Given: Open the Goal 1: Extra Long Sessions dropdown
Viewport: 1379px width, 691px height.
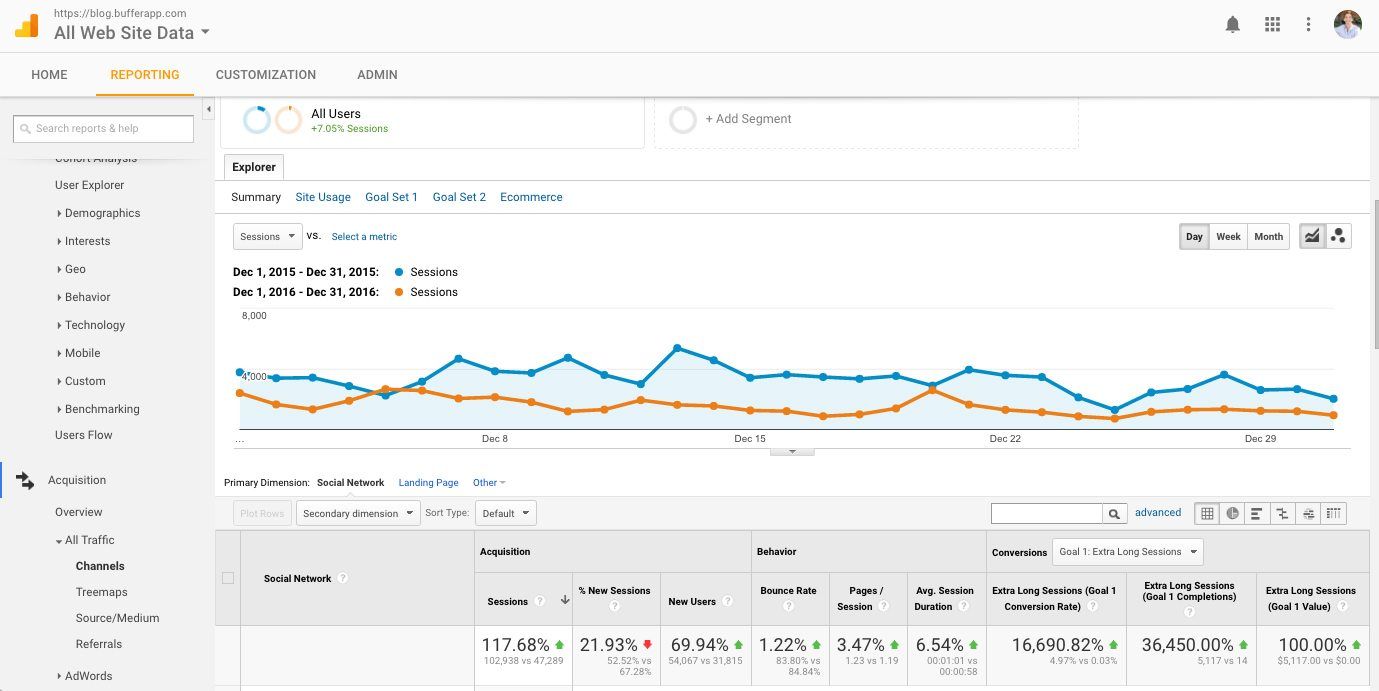Looking at the screenshot, I should tap(1127, 551).
